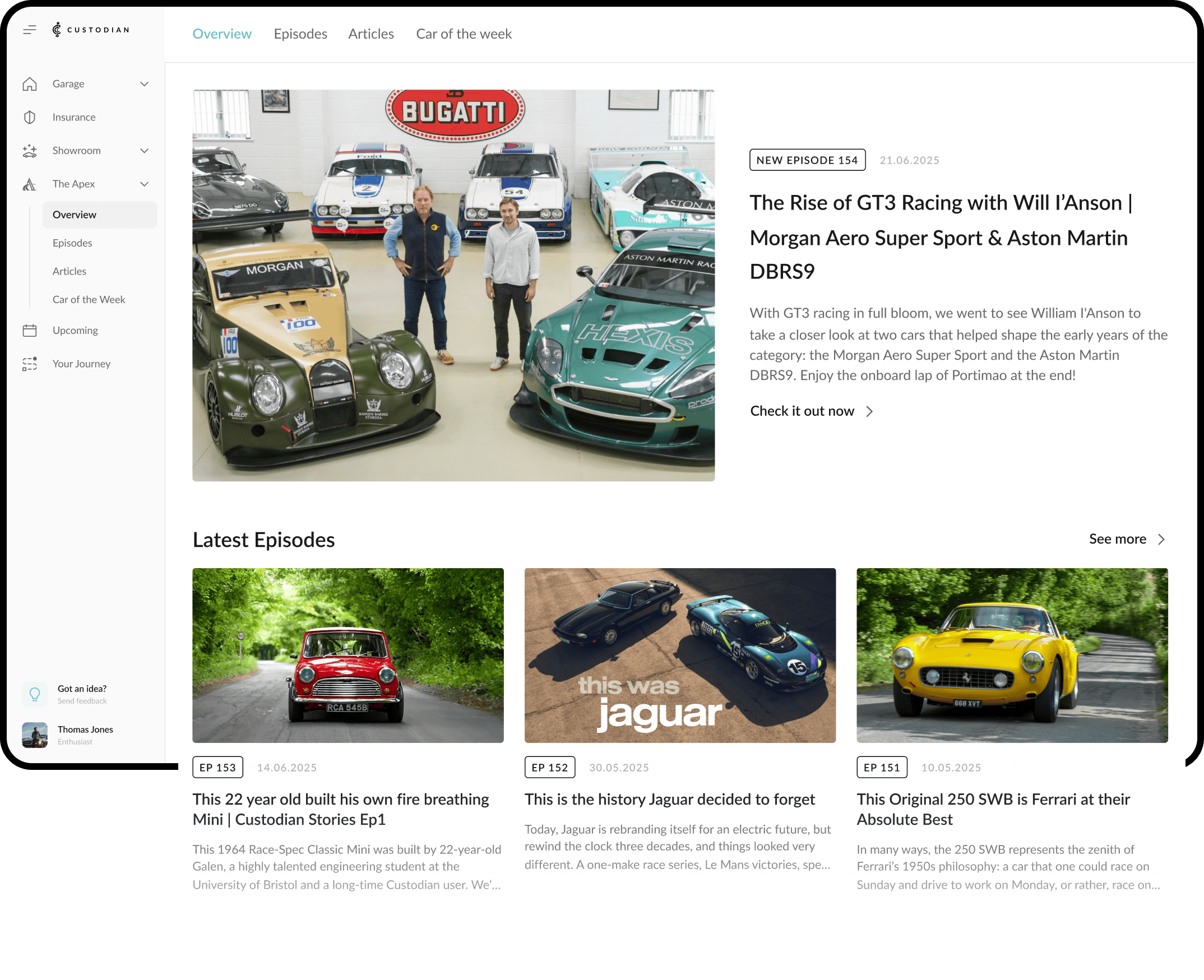Click the Custodian logo
Viewport: 1204px width, 980px height.
91,30
